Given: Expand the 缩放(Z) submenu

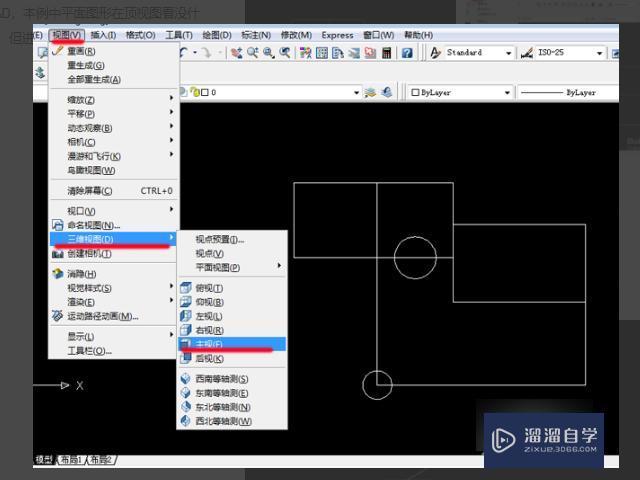Looking at the screenshot, I should 113,99.
